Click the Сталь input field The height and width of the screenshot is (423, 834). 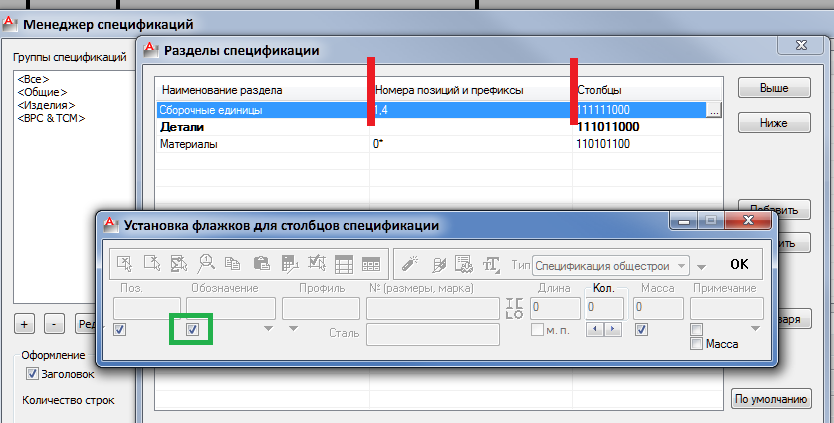[433, 334]
